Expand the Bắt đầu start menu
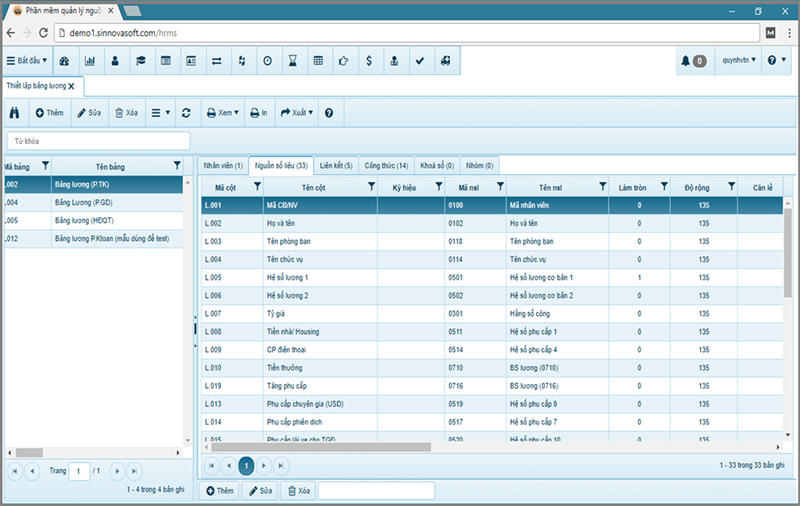The image size is (800, 506). pyautogui.click(x=27, y=61)
